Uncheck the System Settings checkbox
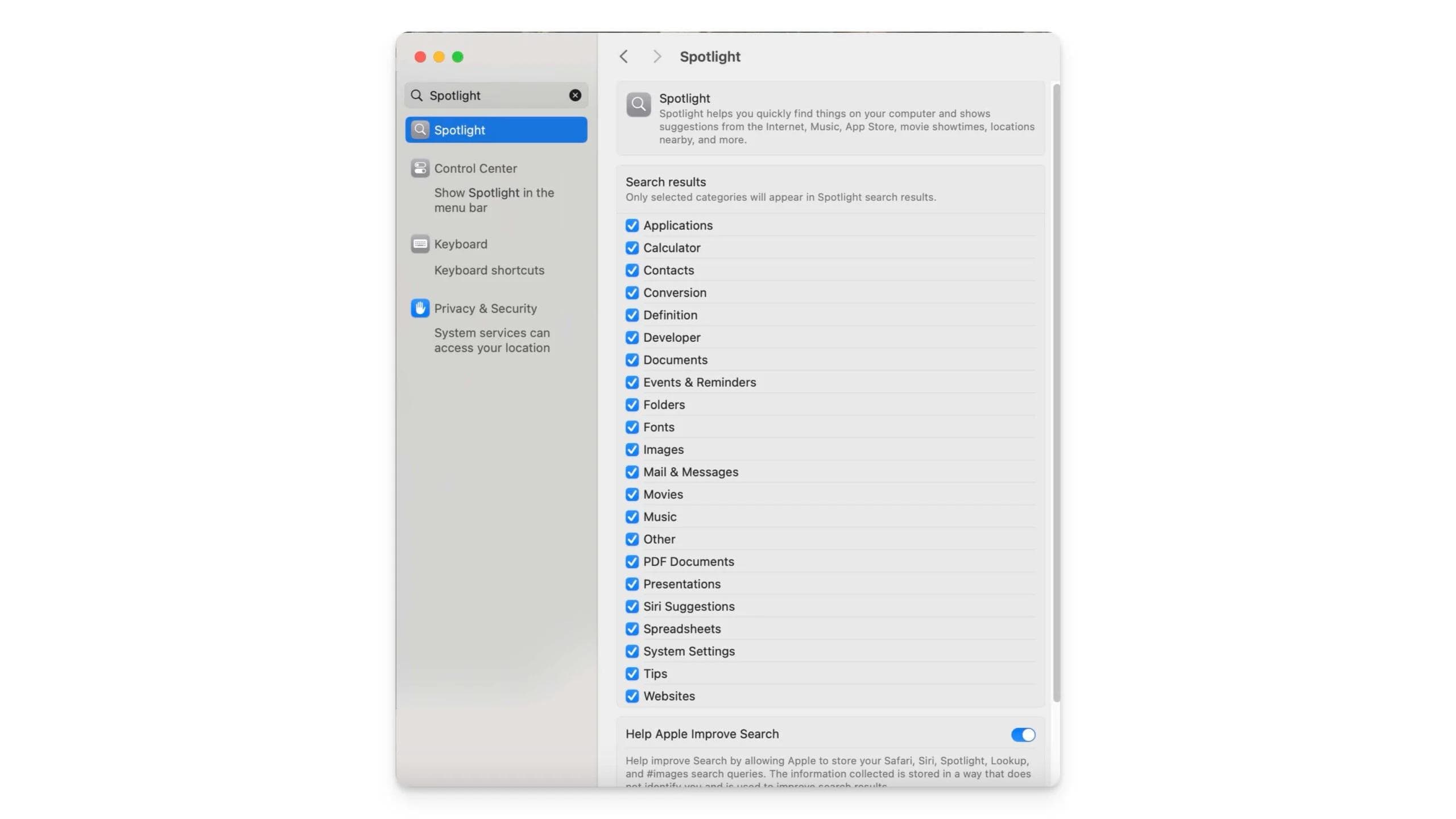1456x819 pixels. (x=632, y=651)
